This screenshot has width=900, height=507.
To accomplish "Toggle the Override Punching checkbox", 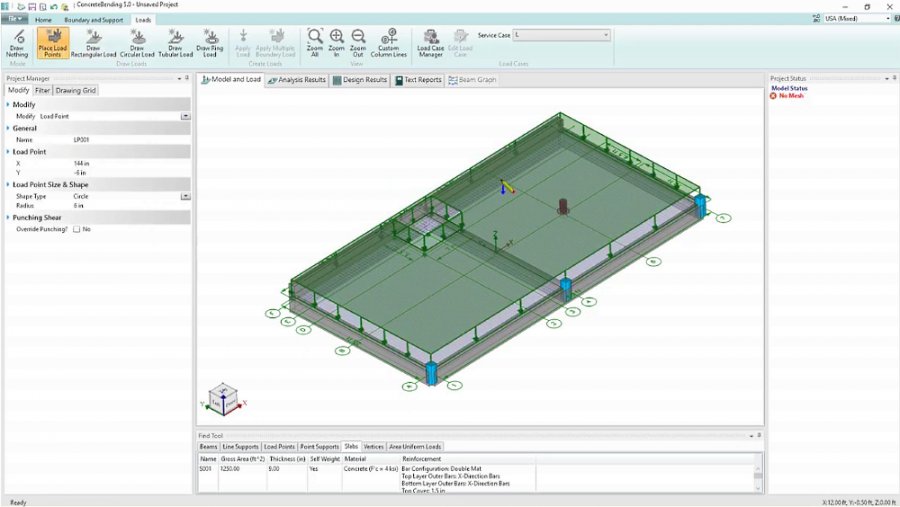I will pos(77,229).
